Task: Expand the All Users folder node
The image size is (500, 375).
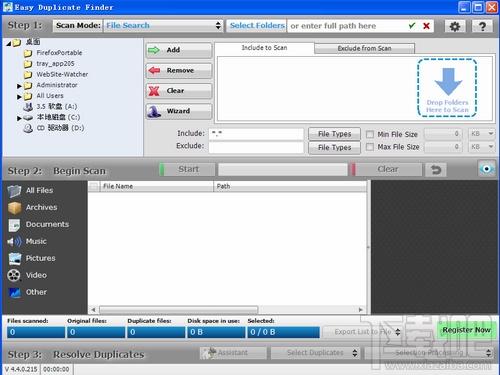Action: point(19,97)
